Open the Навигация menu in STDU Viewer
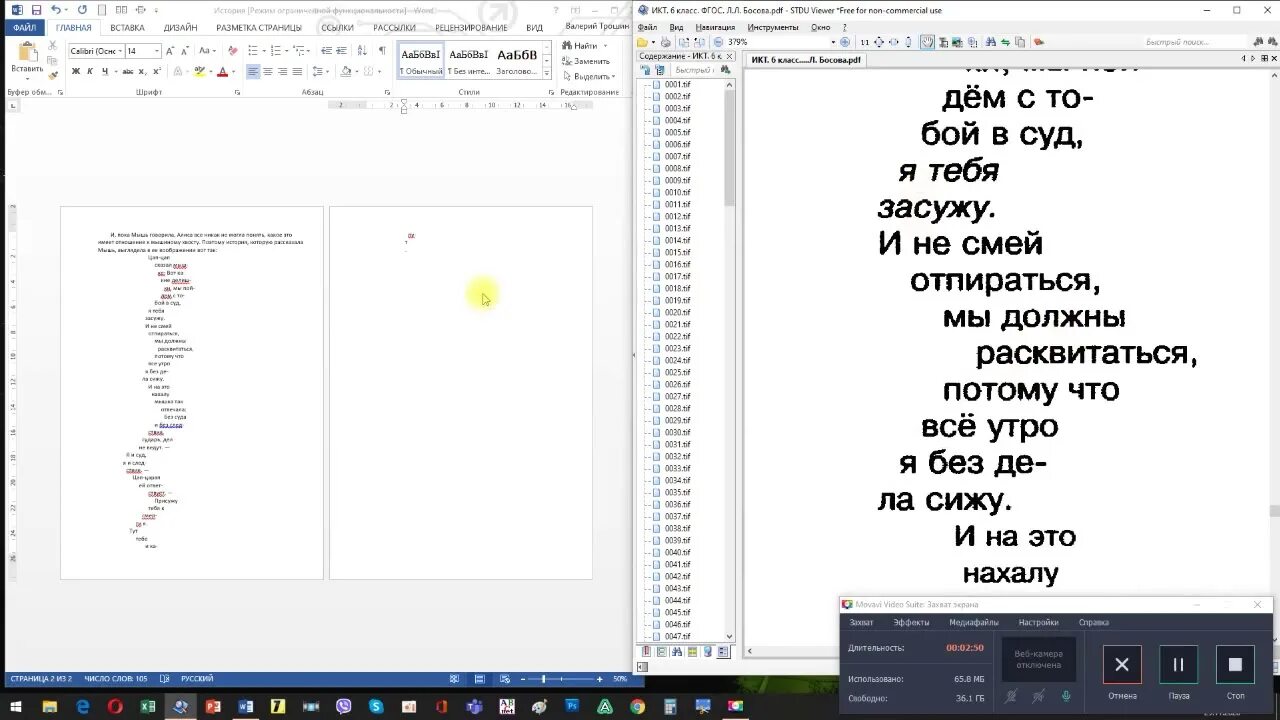The height and width of the screenshot is (720, 1280). (715, 27)
